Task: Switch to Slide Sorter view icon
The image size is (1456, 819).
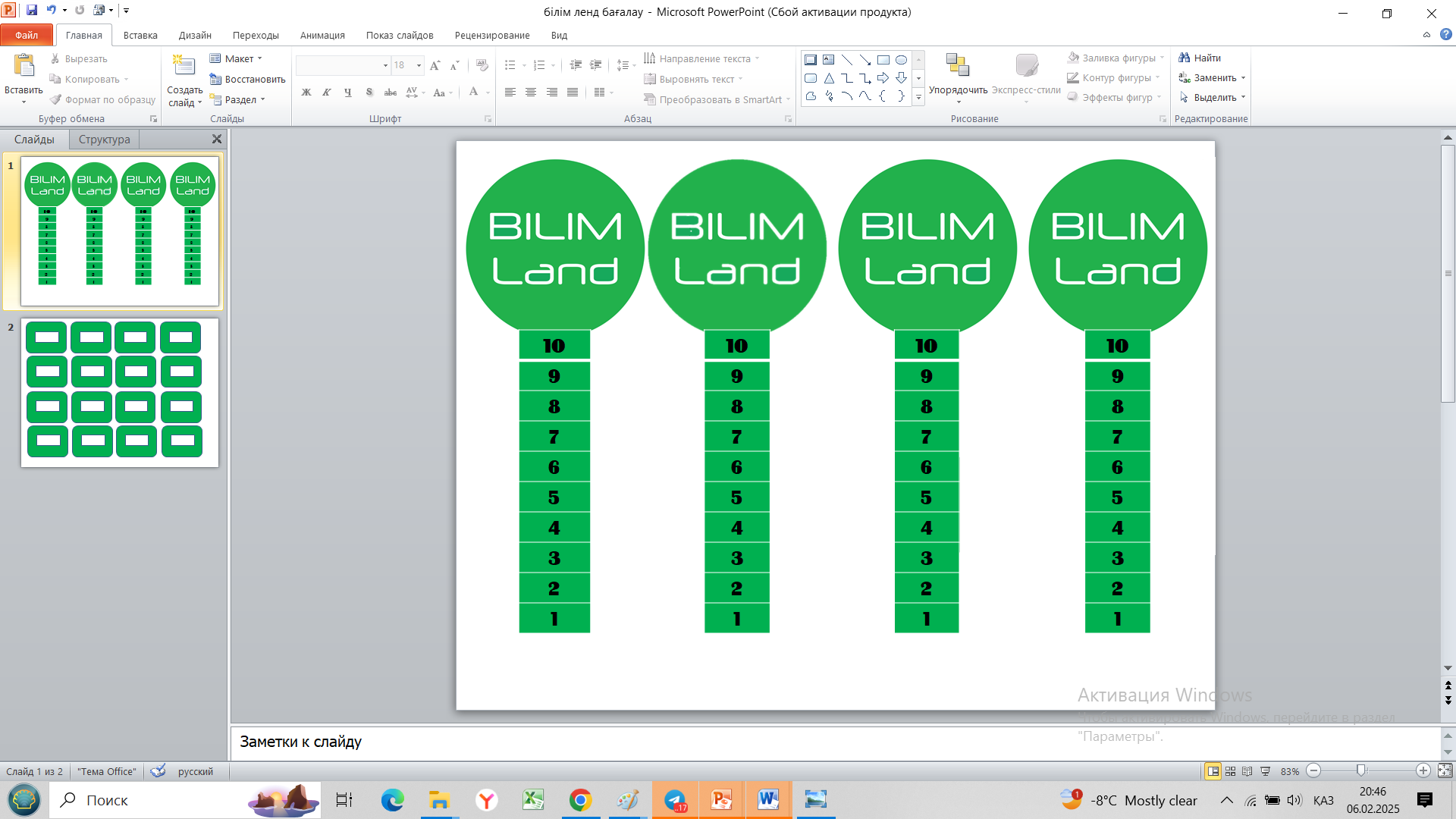Action: (x=1230, y=771)
